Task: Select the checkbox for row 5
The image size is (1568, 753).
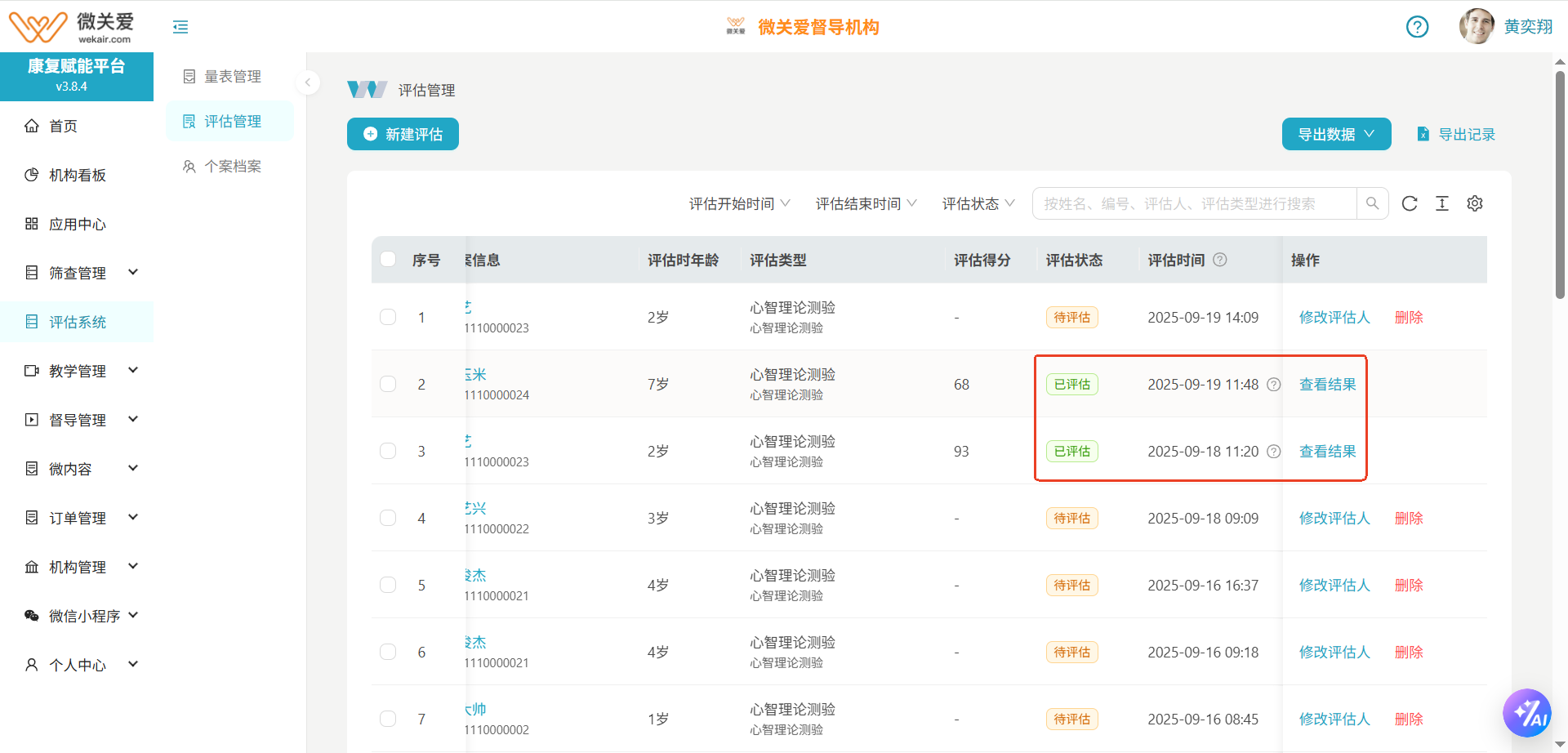Action: click(x=388, y=585)
